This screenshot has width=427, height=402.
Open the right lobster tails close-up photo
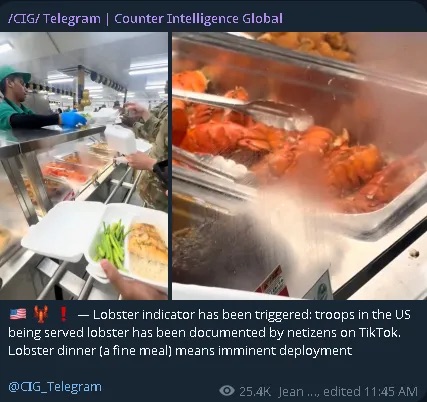pos(299,166)
